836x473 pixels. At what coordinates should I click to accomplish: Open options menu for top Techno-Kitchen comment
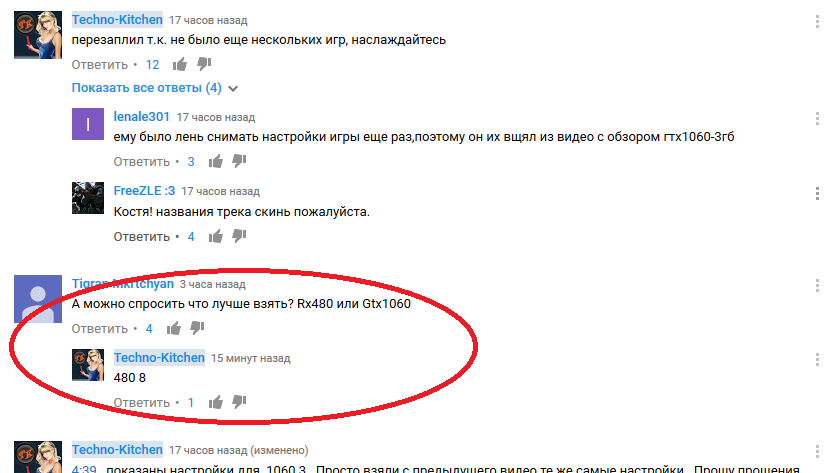(x=817, y=21)
